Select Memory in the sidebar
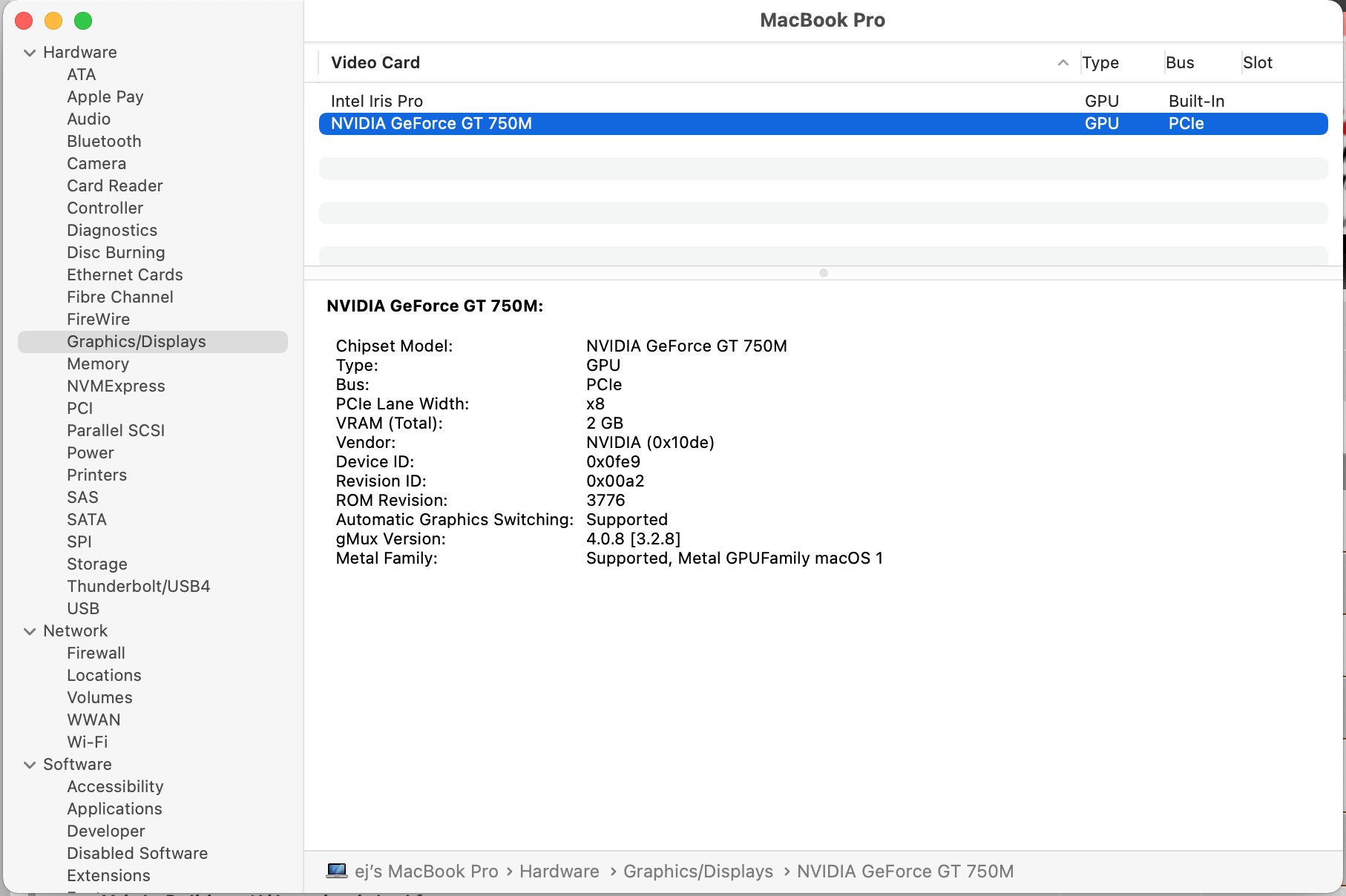 (98, 364)
